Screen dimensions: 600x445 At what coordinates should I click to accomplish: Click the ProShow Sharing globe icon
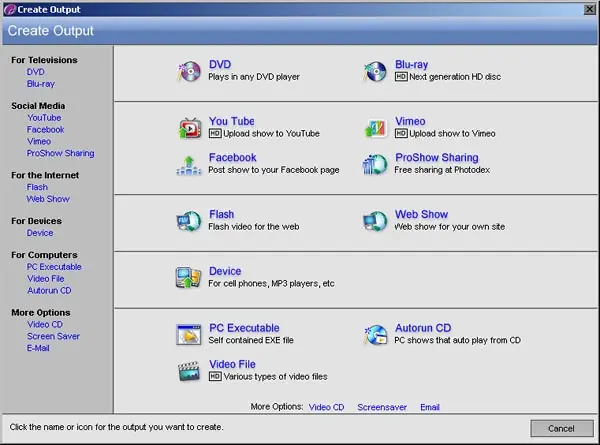(x=375, y=165)
